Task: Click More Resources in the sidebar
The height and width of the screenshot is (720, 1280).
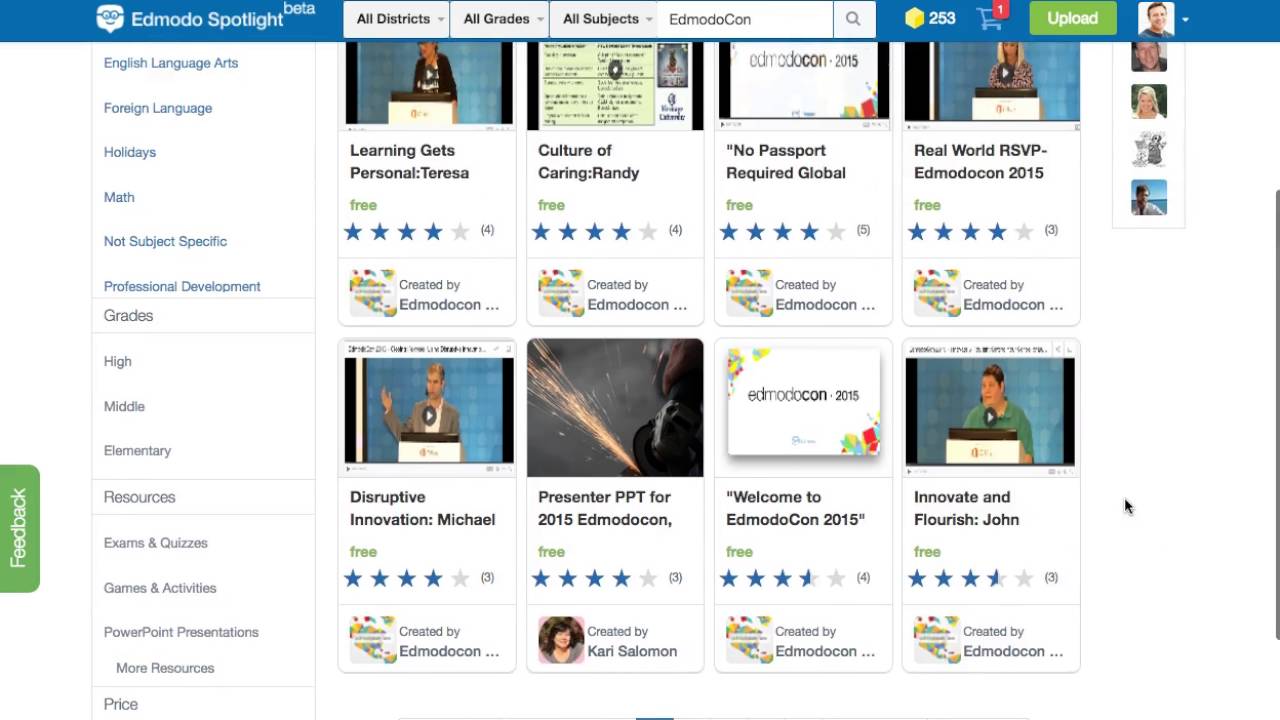Action: click(x=164, y=667)
